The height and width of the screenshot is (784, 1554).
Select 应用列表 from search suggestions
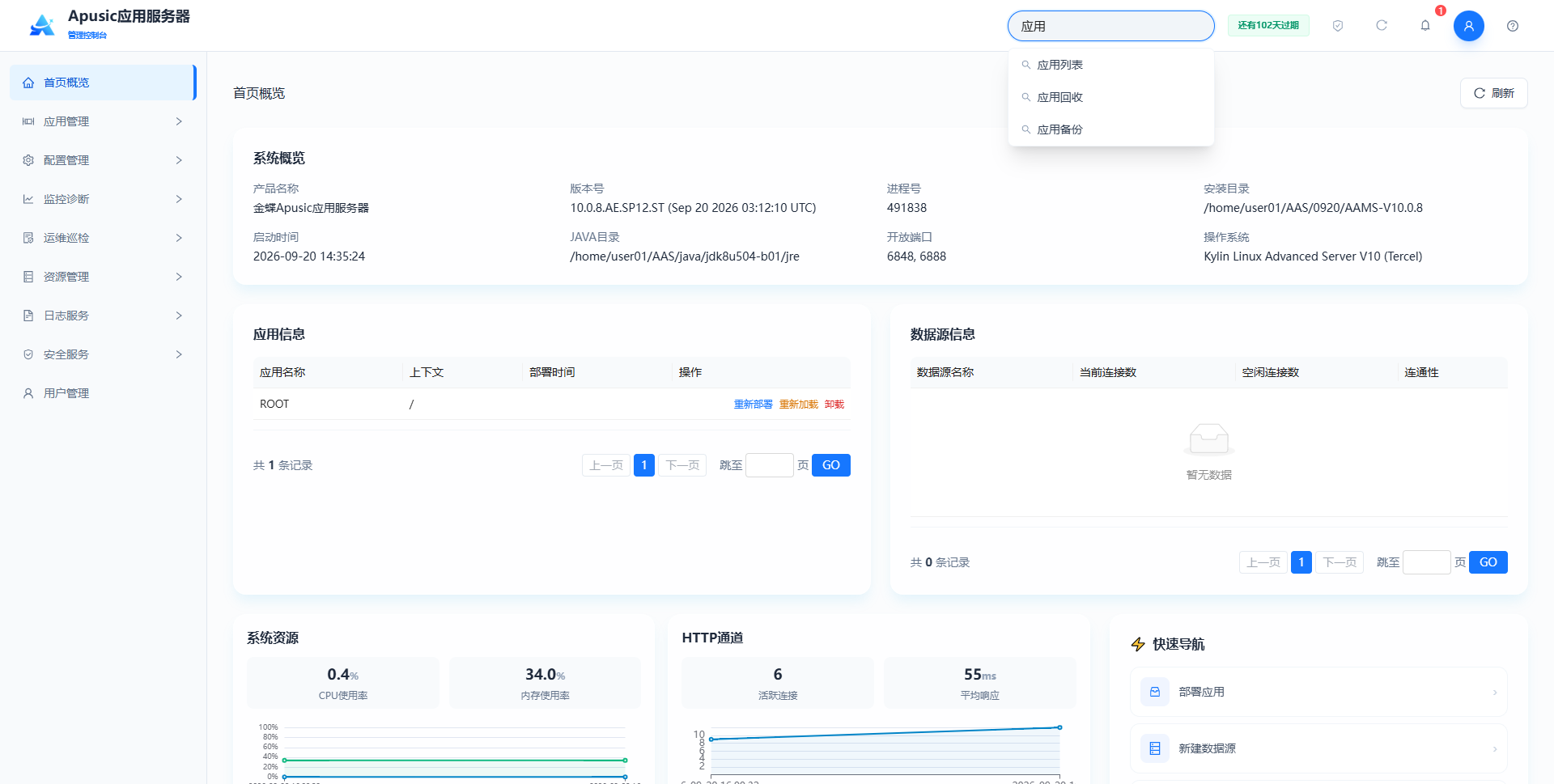(1110, 65)
